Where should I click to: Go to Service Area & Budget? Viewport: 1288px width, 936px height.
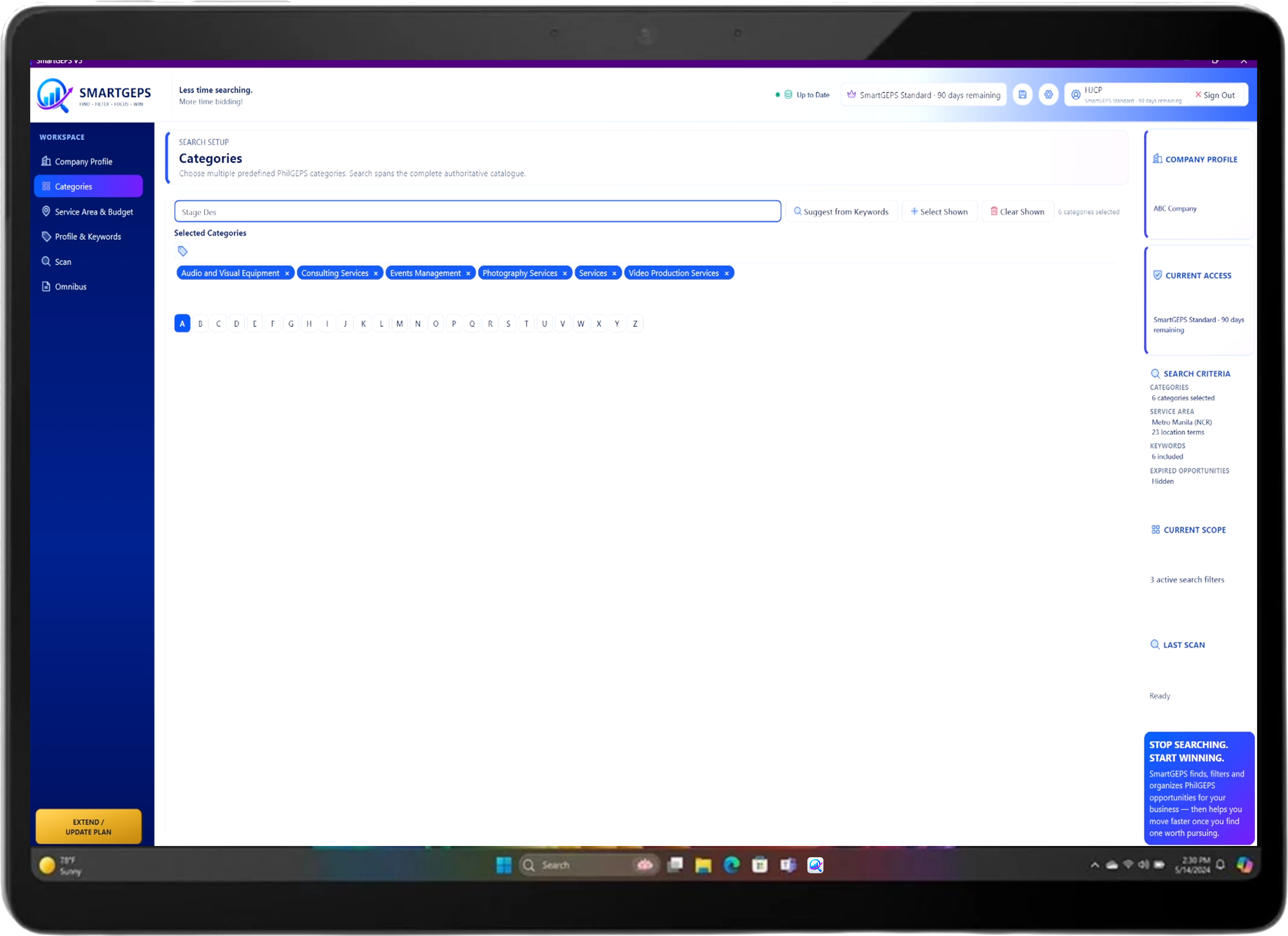click(x=89, y=211)
